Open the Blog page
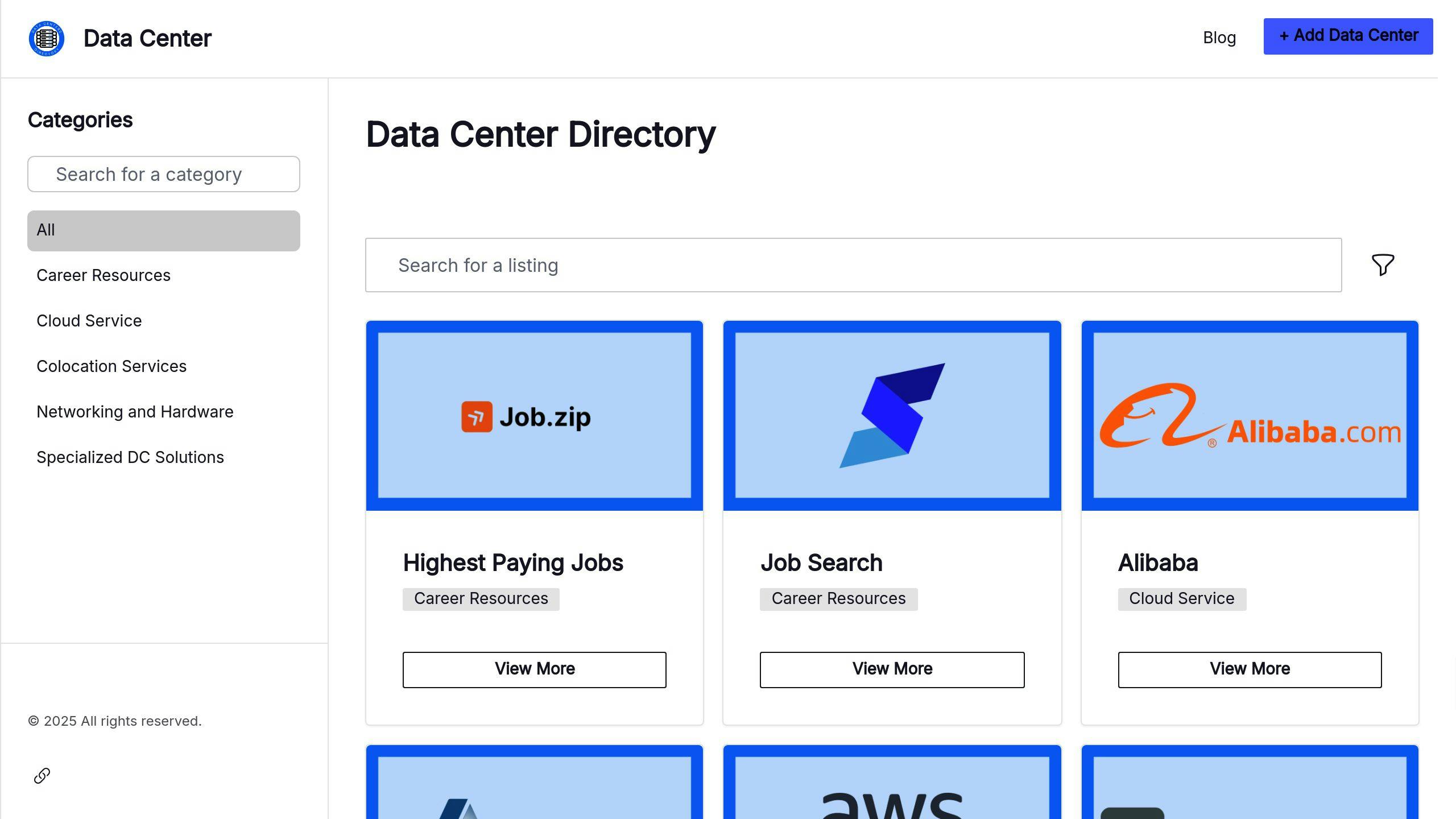Screen dimensions: 1456x819 [x=1219, y=38]
